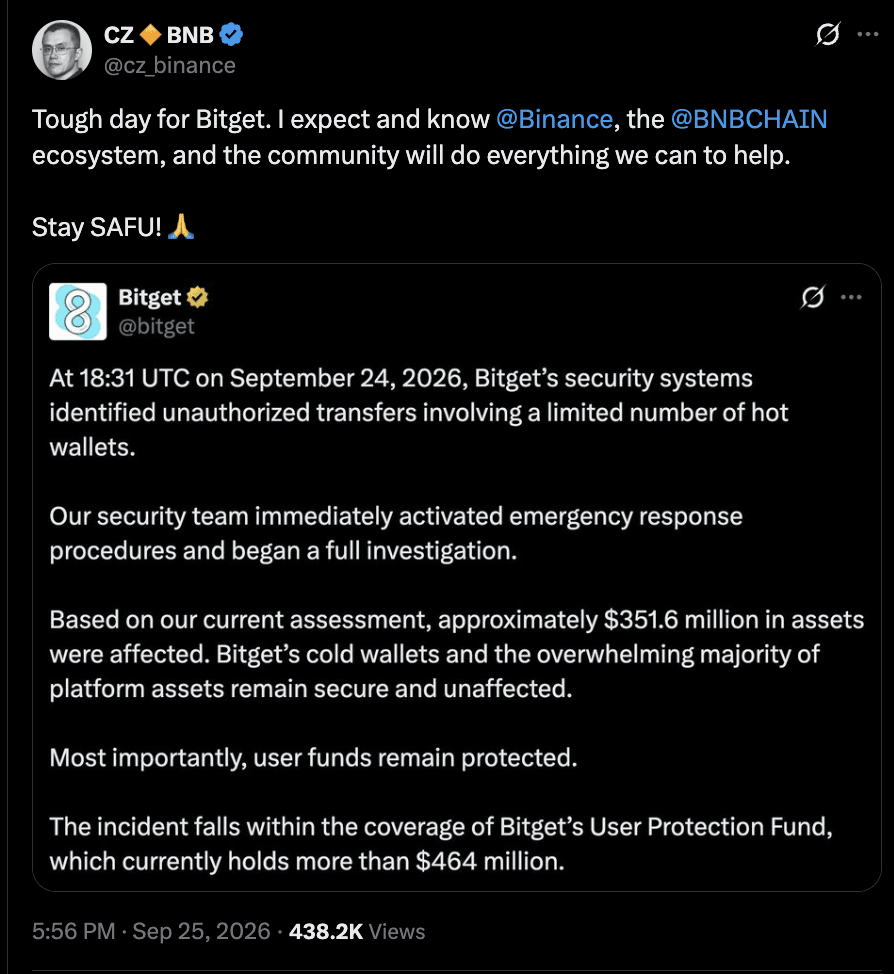Open the @Binance mention link
This screenshot has width=894, height=974.
point(554,119)
